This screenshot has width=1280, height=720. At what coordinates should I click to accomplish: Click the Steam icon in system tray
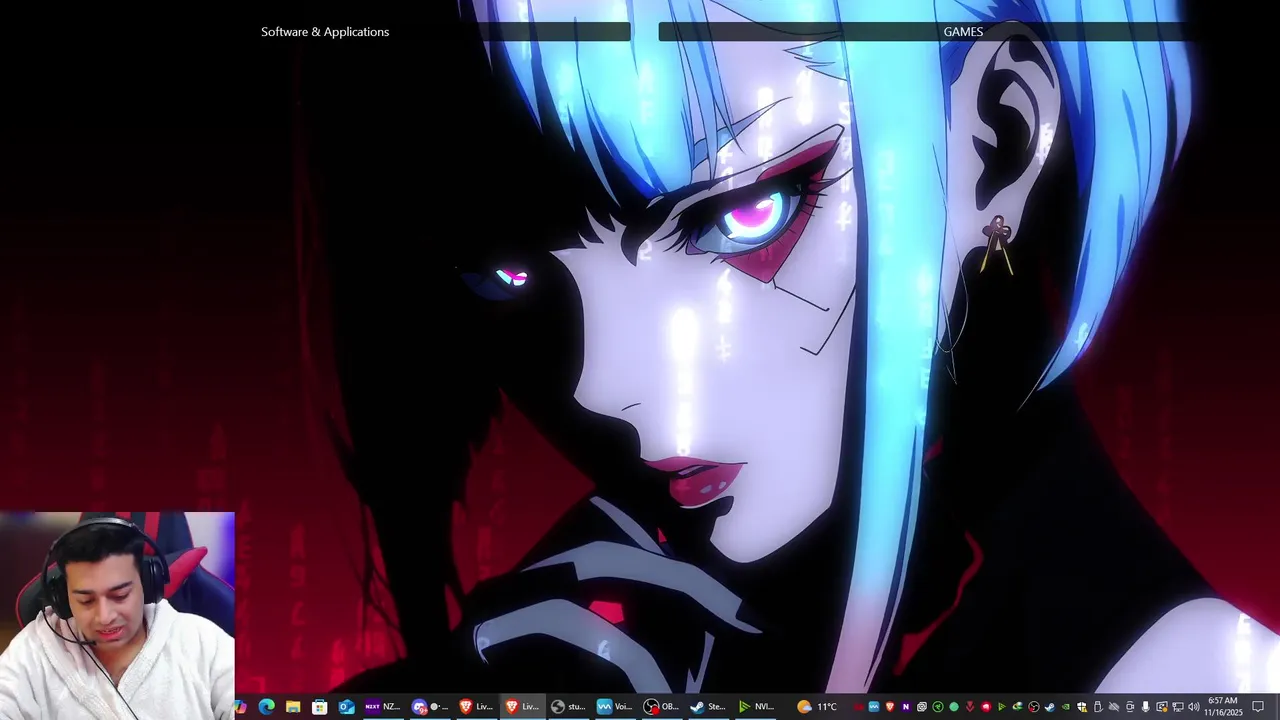1049,707
